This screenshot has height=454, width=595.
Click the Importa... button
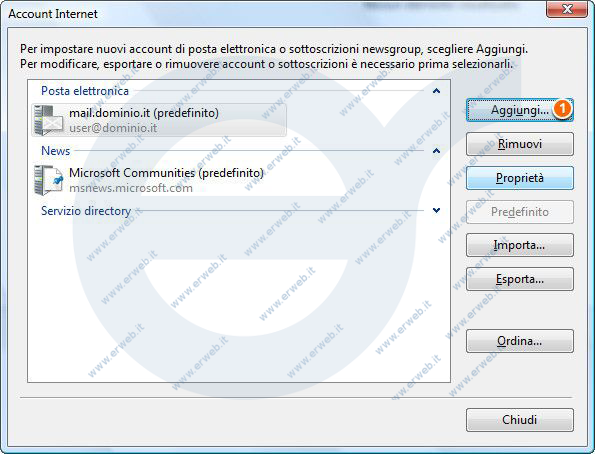pos(519,245)
